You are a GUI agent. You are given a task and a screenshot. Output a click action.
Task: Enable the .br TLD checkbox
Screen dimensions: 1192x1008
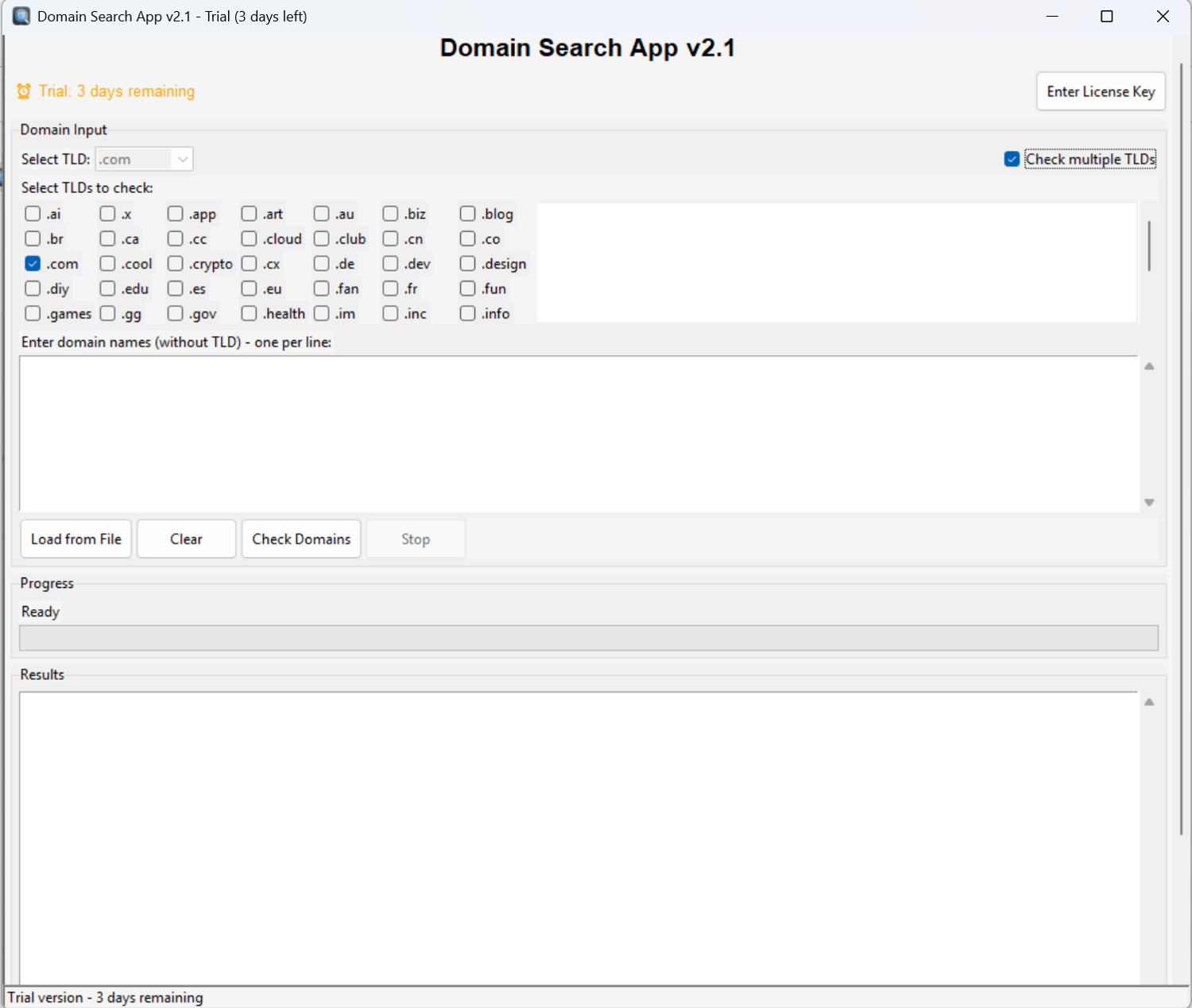(33, 238)
